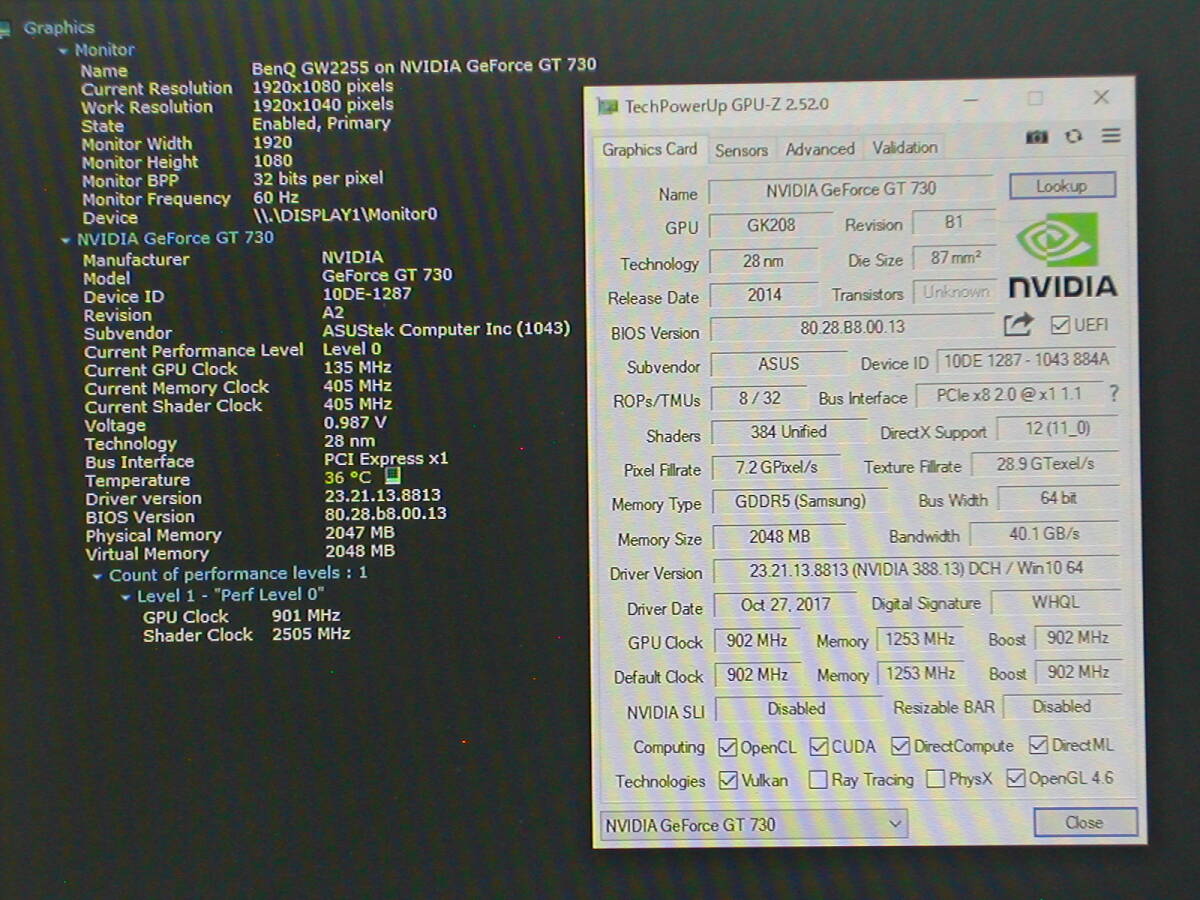Click the Release Date 2014 field

pyautogui.click(x=764, y=296)
